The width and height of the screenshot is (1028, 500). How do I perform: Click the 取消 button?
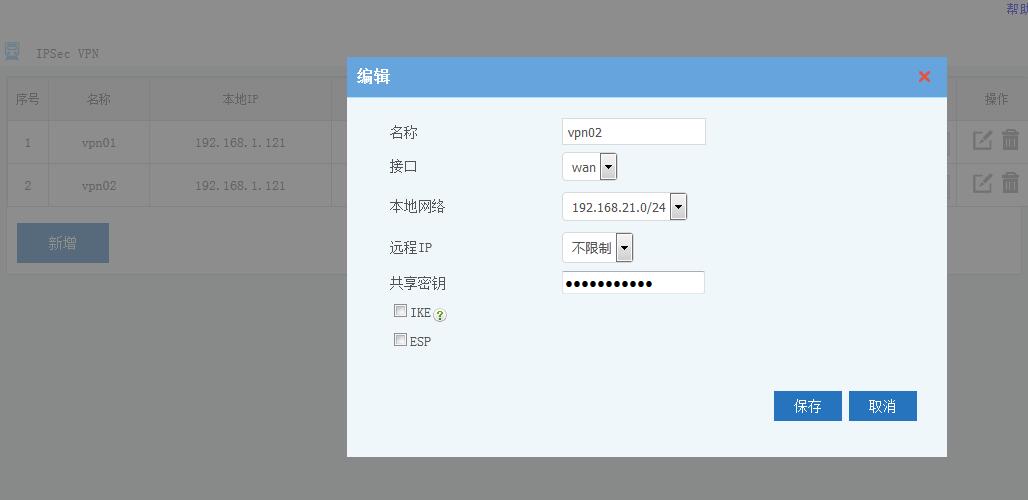[882, 406]
